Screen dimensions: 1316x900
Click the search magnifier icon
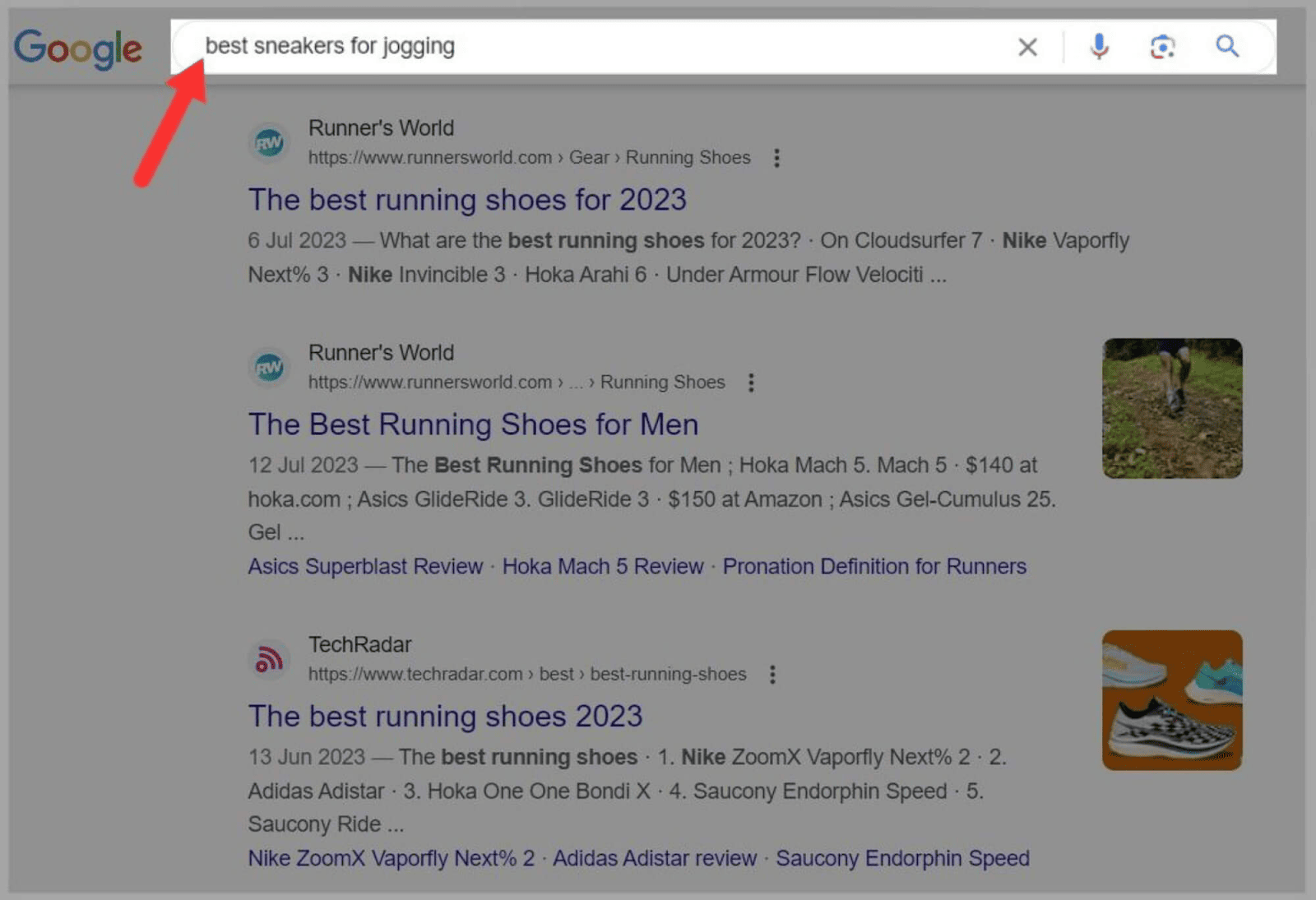point(1226,47)
